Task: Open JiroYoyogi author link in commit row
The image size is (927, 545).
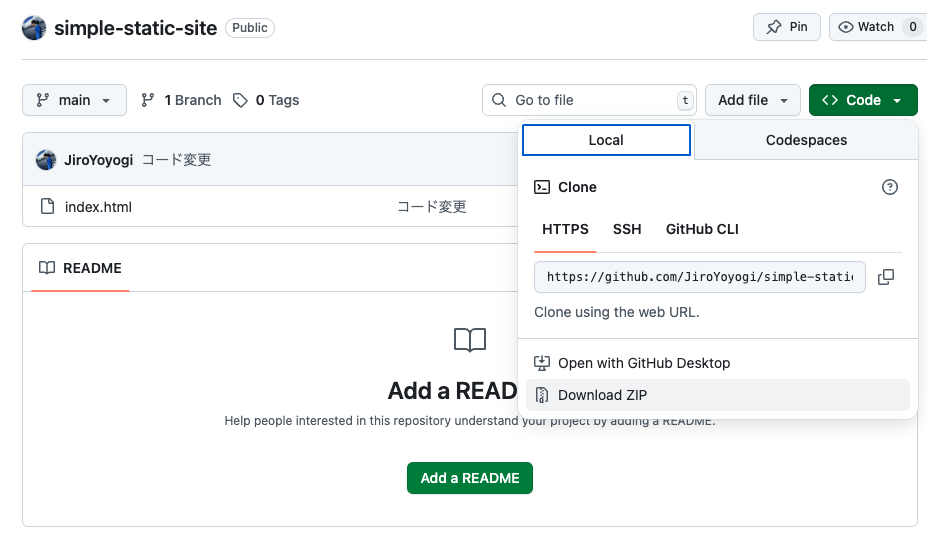Action: tap(99, 160)
